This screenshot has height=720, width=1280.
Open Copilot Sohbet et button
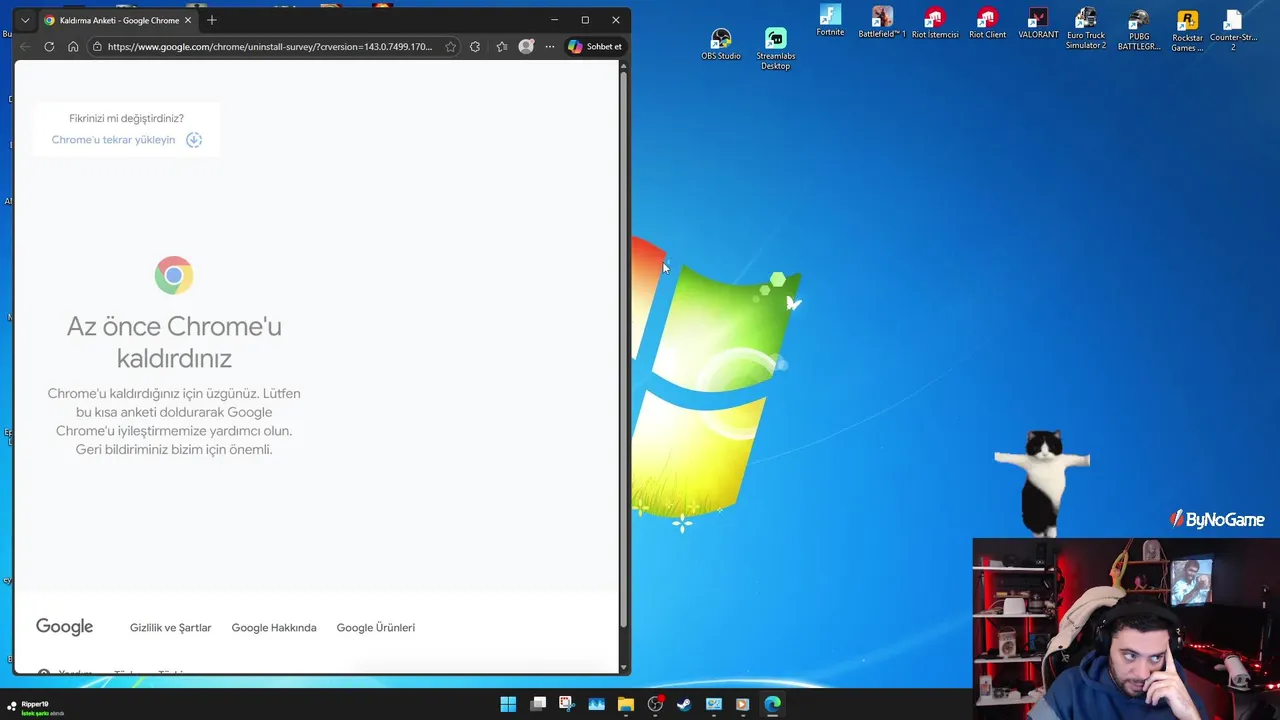tap(595, 47)
